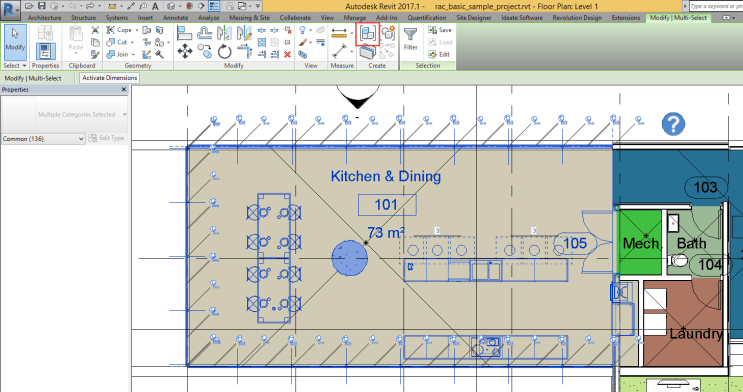Select the Copy tool in Modify panel
This screenshot has width=743, height=392.
click(204, 51)
